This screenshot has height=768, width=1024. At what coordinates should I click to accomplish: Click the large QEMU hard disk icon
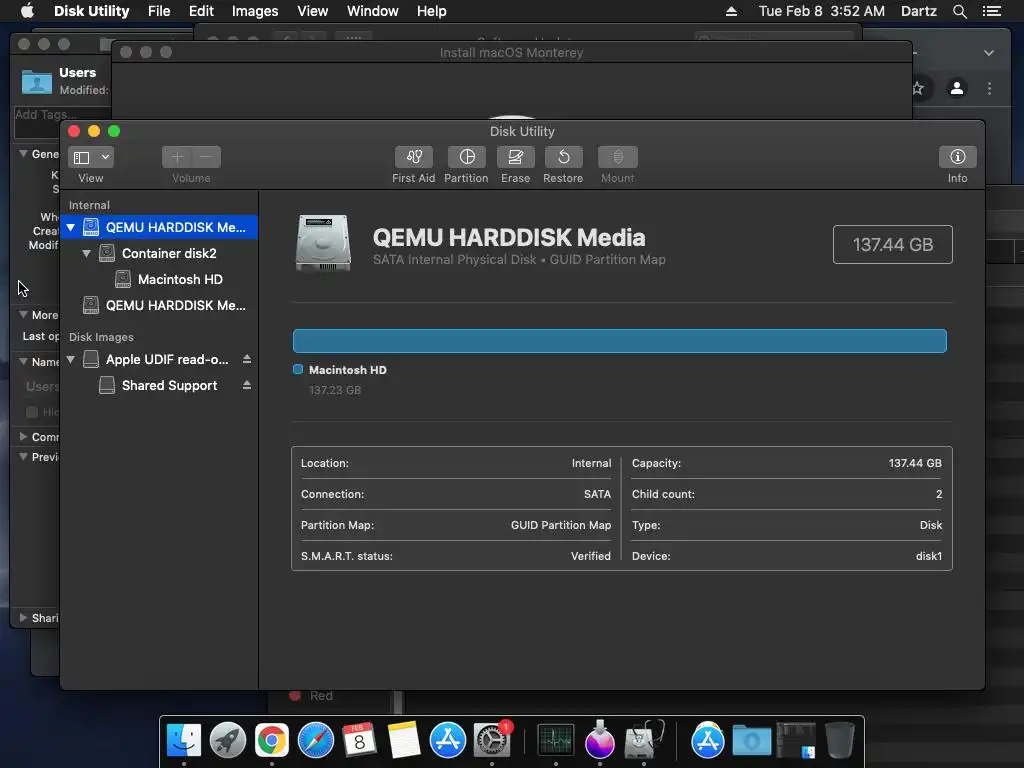(x=323, y=243)
